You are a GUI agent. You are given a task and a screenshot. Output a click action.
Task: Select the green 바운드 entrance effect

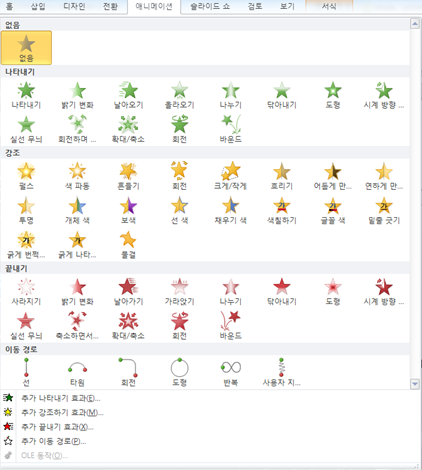(x=230, y=129)
